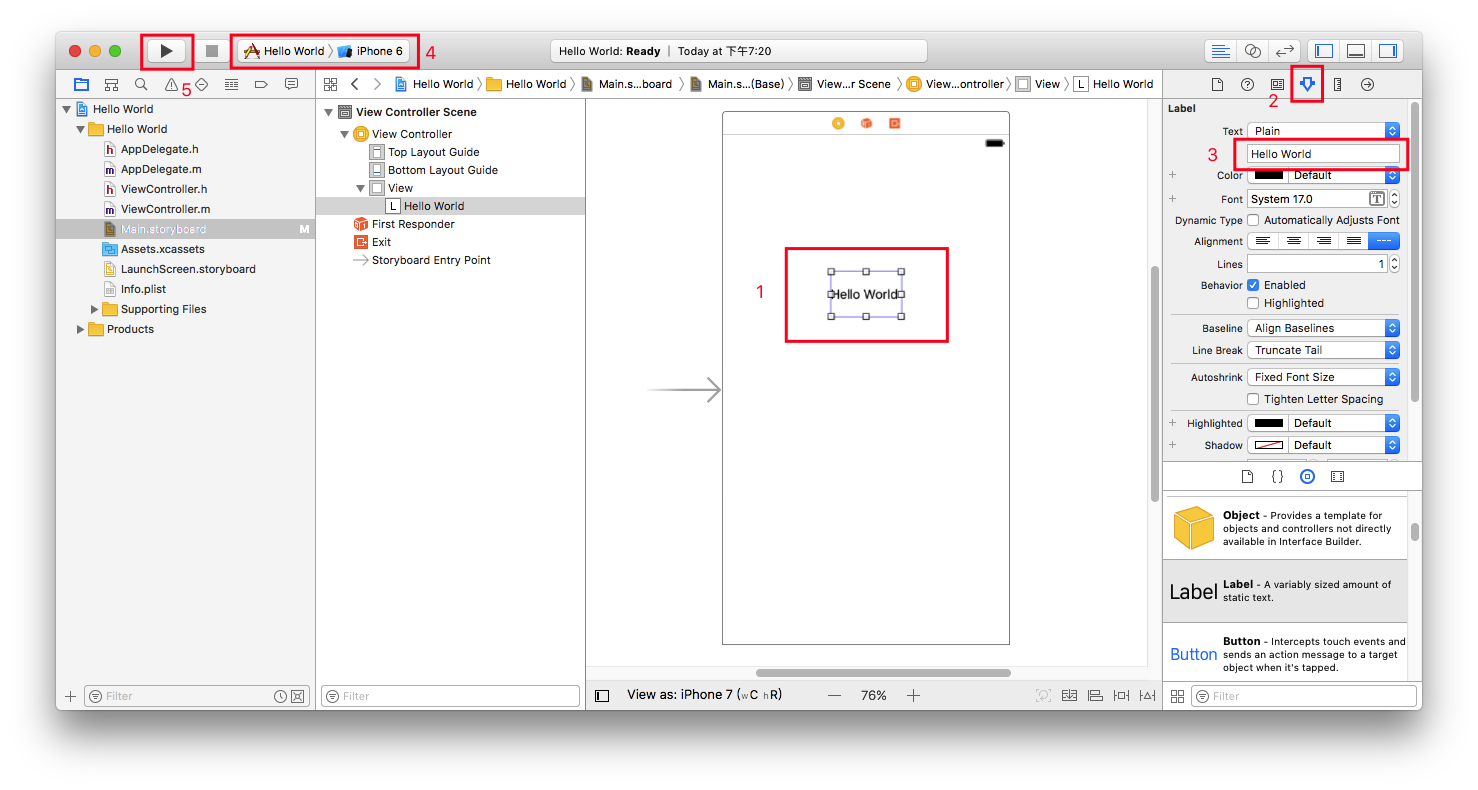This screenshot has height=790, width=1478.
Task: Show the Code Snippet library
Action: [1277, 477]
